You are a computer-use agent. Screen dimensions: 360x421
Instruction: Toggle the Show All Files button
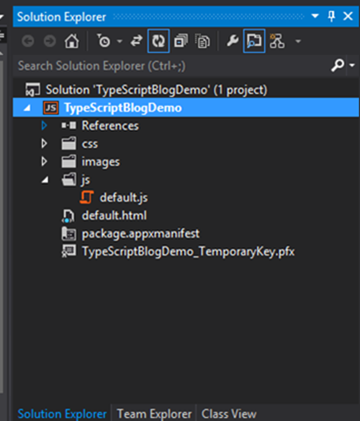(x=202, y=41)
